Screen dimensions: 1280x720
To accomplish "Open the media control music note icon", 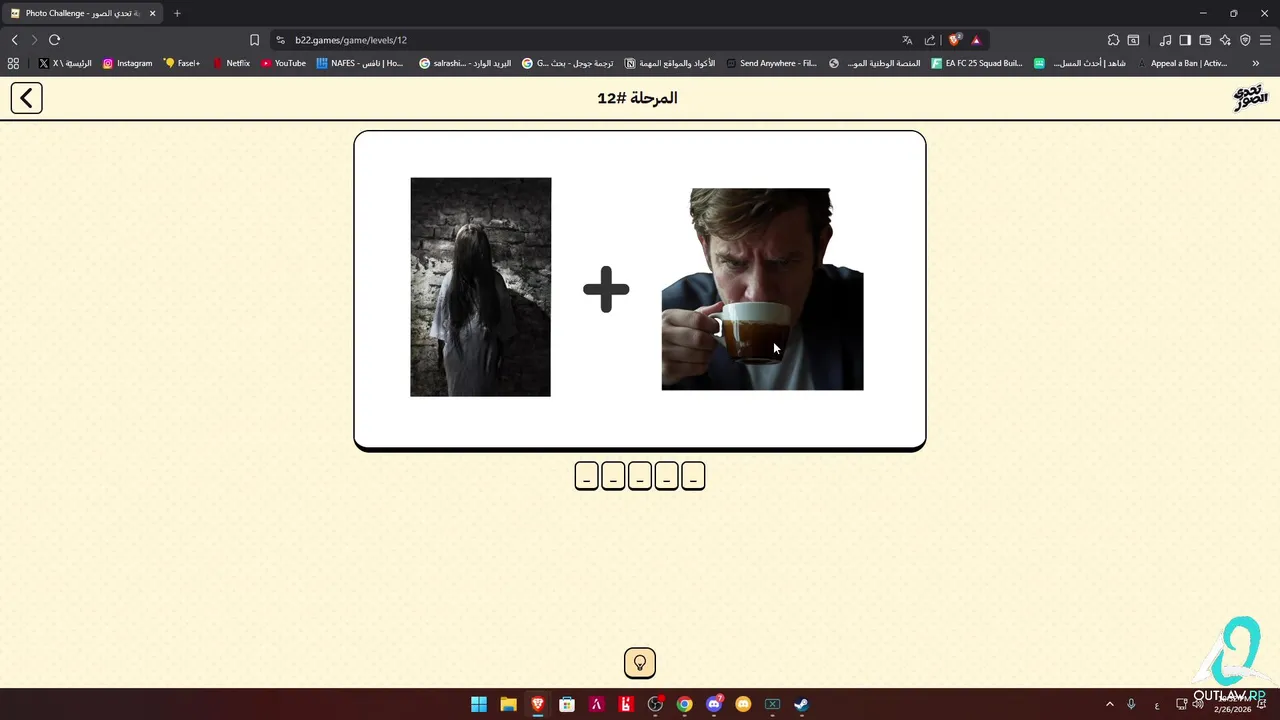I will point(1165,40).
